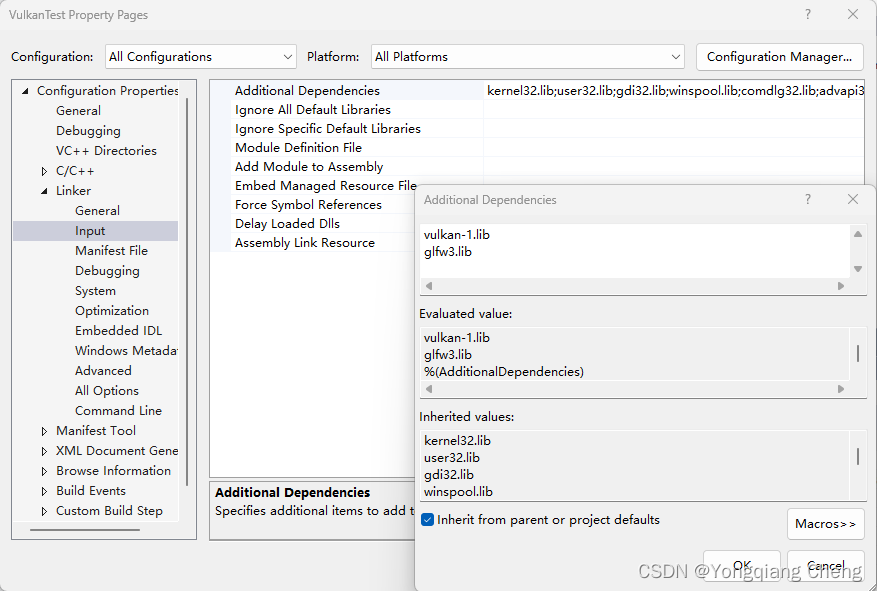
Task: Select the Command Line page
Action: coord(119,410)
